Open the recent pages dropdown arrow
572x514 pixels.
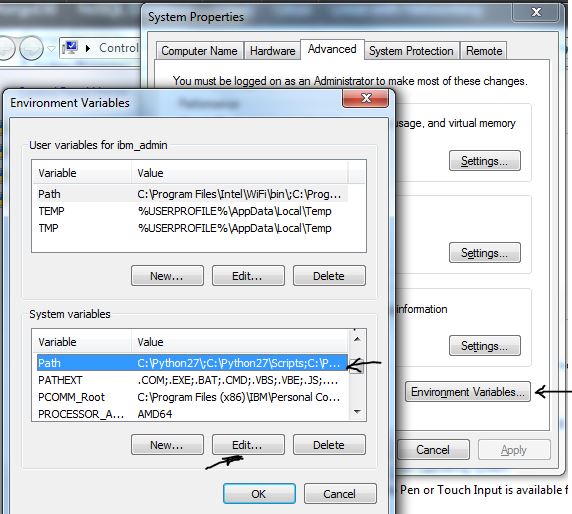(x=51, y=49)
